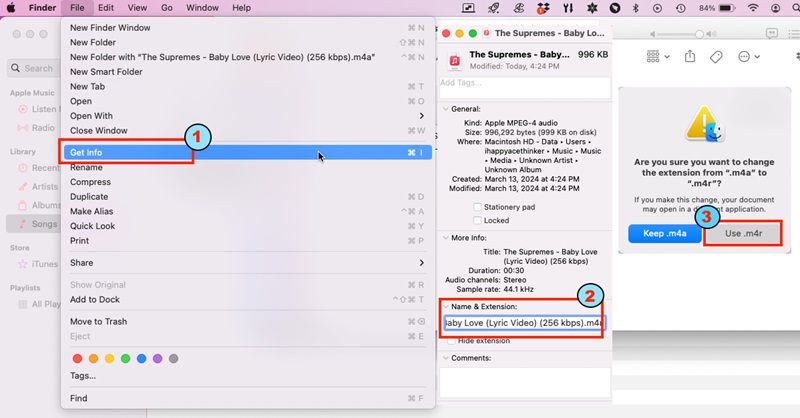
Task: Toggle the Hide extension checkbox
Action: click(x=451, y=341)
